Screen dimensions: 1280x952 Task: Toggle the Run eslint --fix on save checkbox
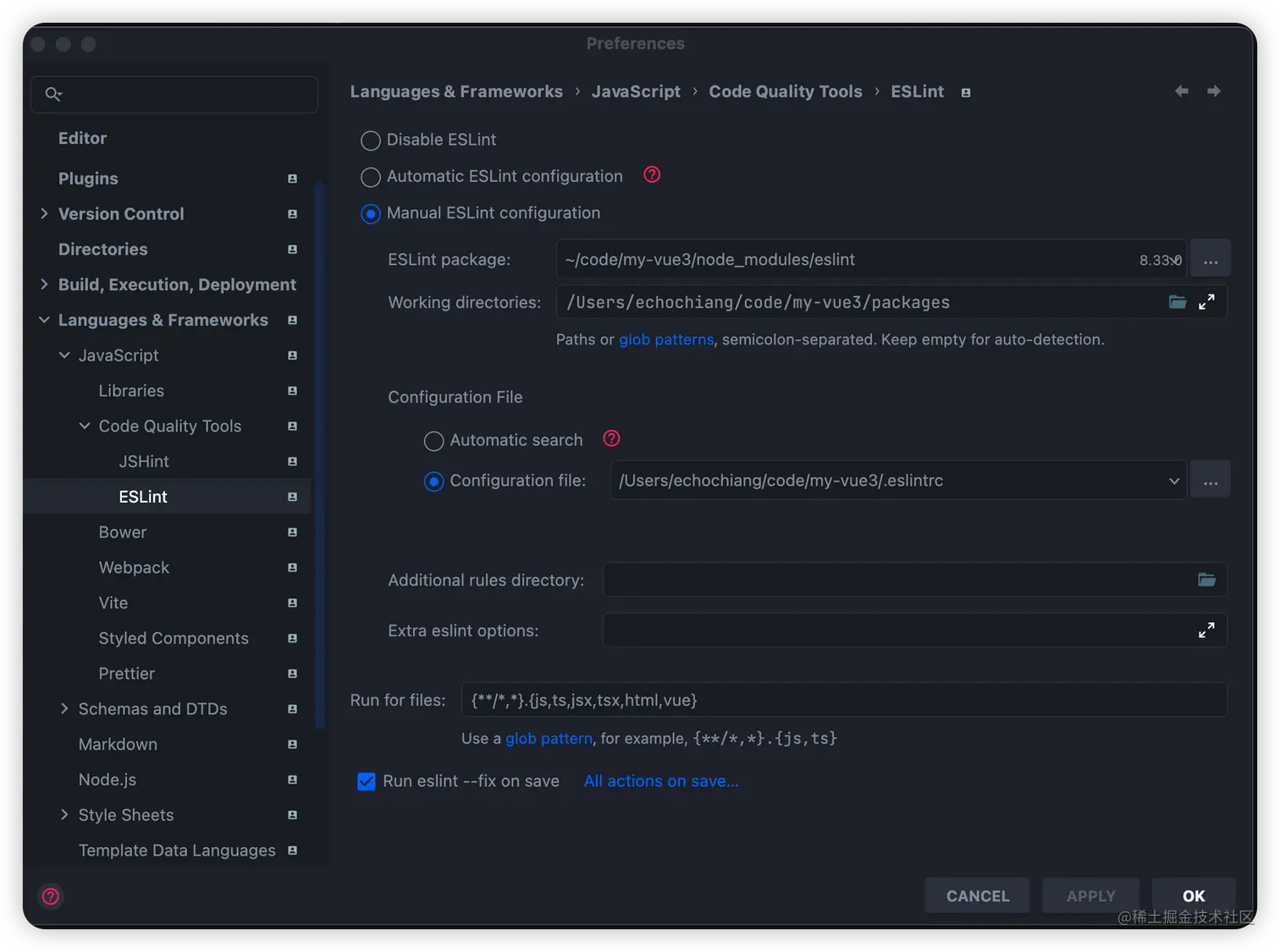(367, 781)
